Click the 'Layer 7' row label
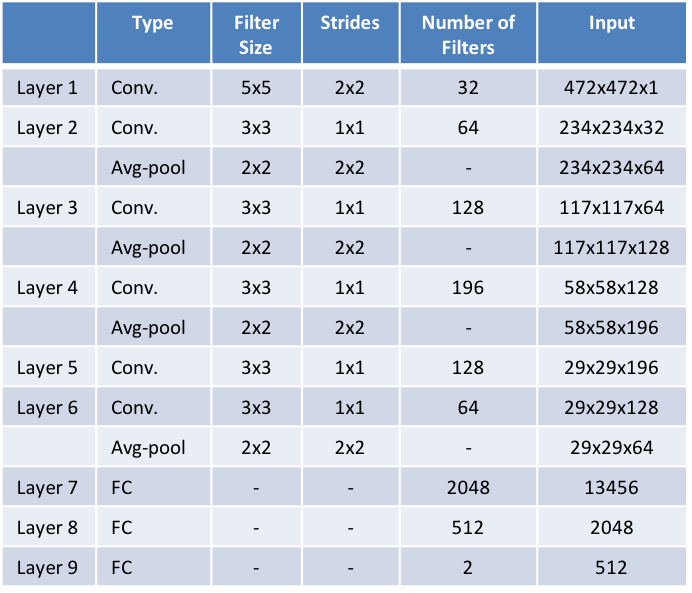The image size is (692, 593). point(47,488)
